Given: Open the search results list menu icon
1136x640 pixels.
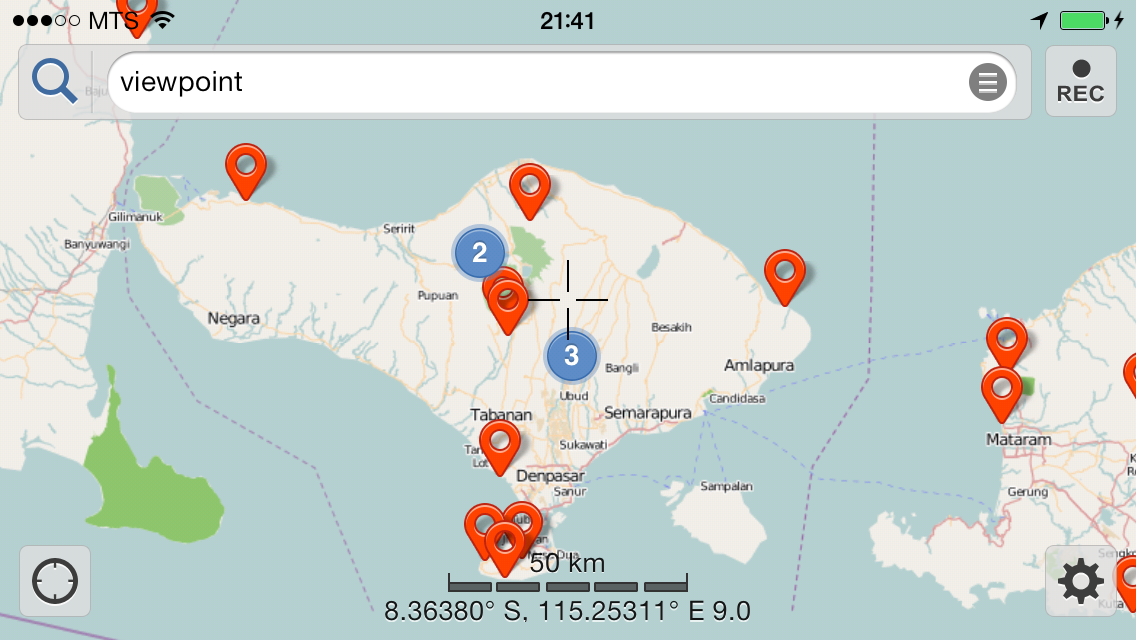Looking at the screenshot, I should (x=987, y=82).
